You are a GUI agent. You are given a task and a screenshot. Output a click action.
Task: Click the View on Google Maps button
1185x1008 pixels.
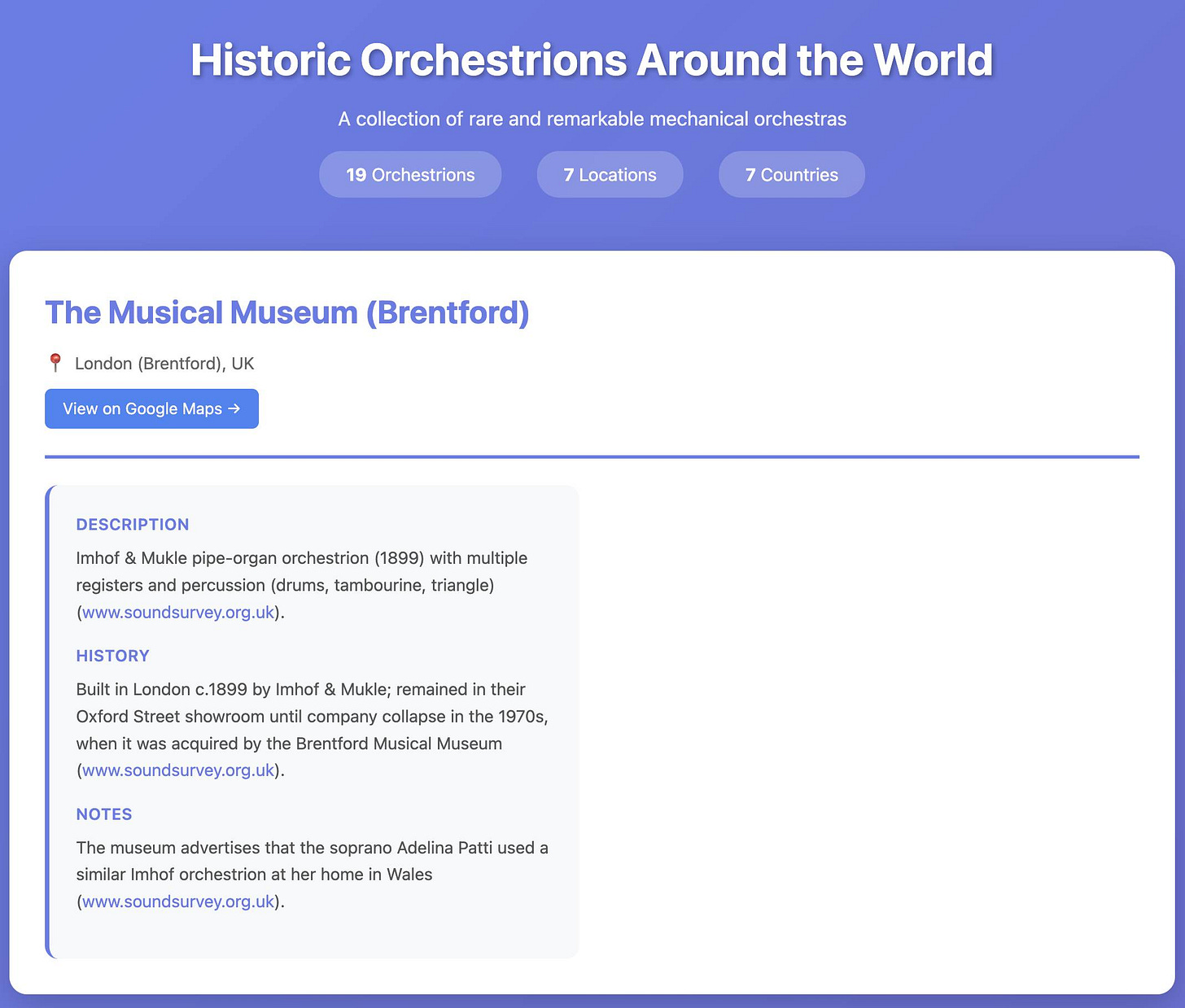(151, 408)
